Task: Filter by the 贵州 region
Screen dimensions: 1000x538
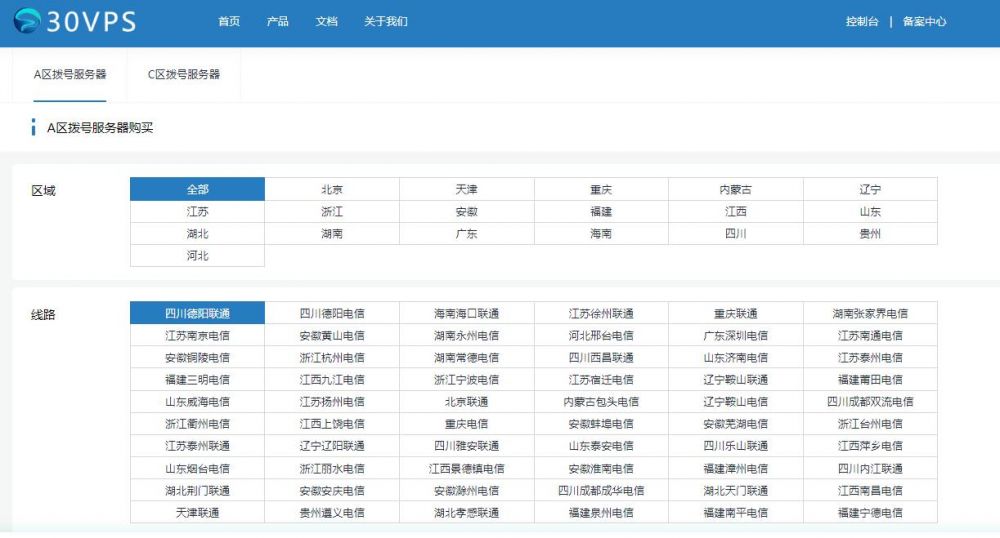Action: pos(870,234)
